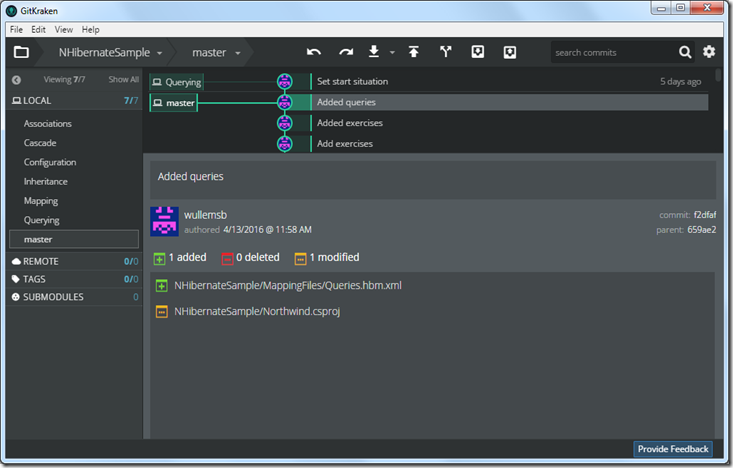
Task: Click the Querying branch label in graph
Action: click(177, 82)
